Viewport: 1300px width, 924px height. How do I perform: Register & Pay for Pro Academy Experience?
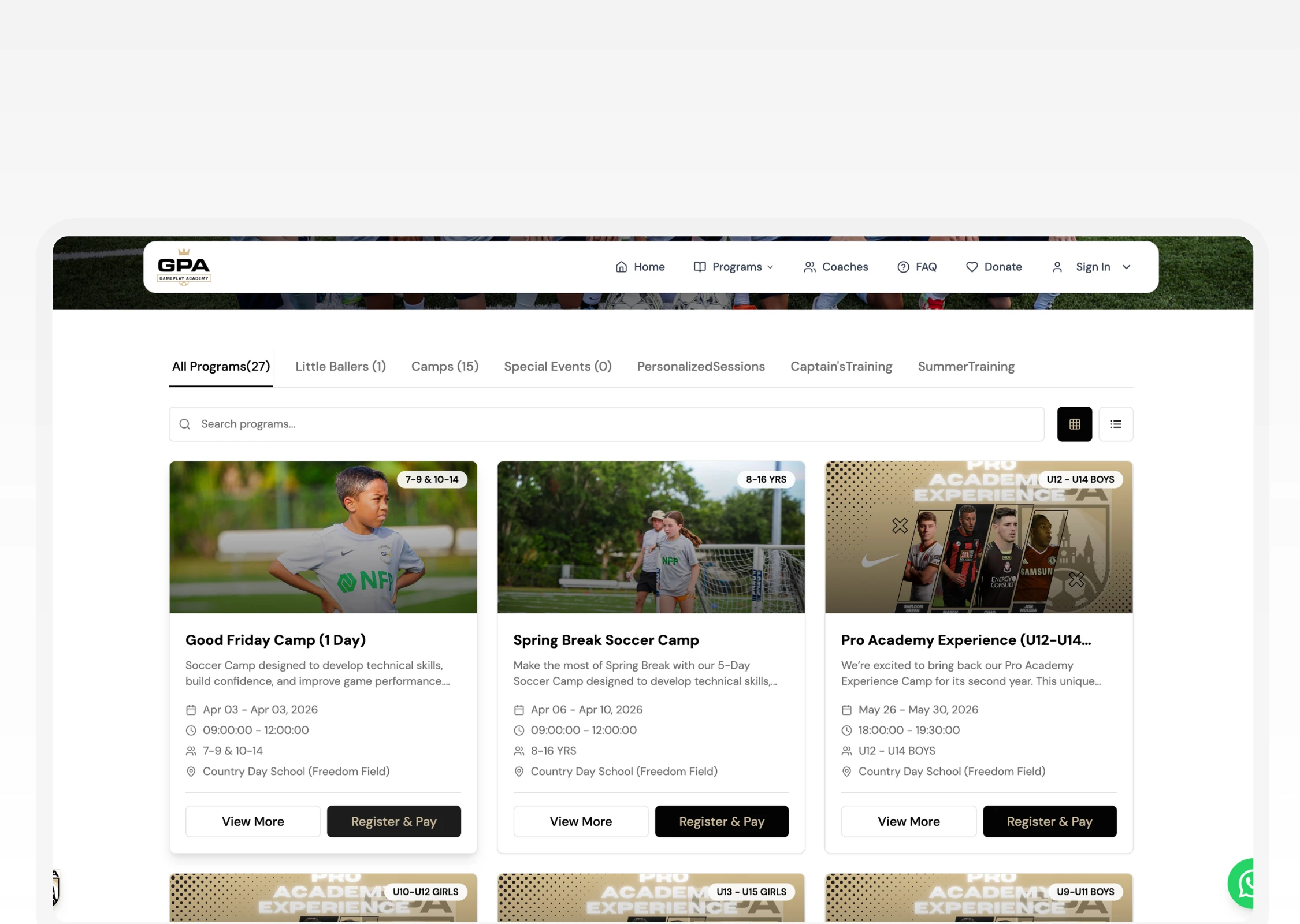pyautogui.click(x=1049, y=821)
